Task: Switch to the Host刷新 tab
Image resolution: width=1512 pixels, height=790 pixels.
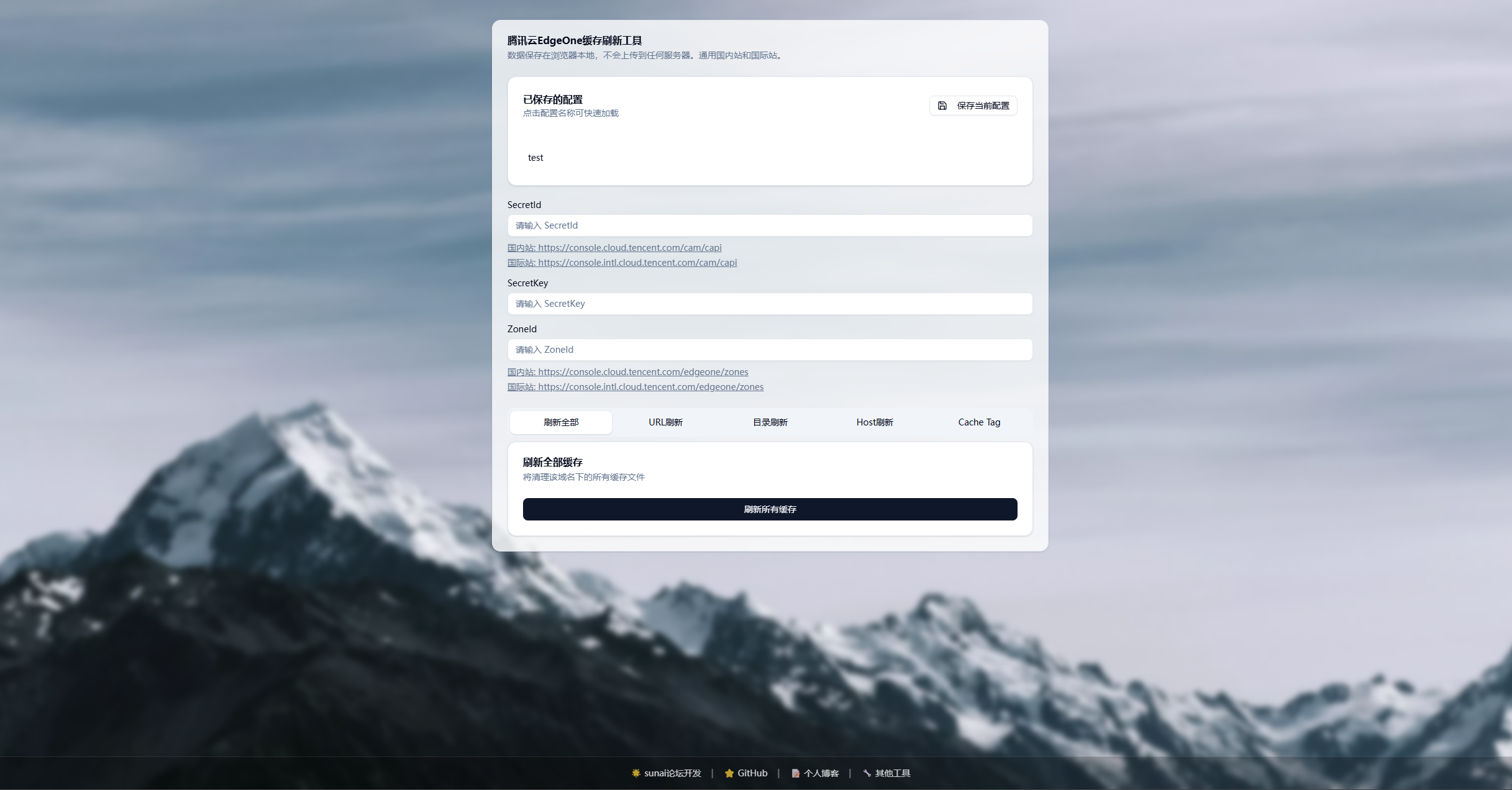Action: (875, 422)
